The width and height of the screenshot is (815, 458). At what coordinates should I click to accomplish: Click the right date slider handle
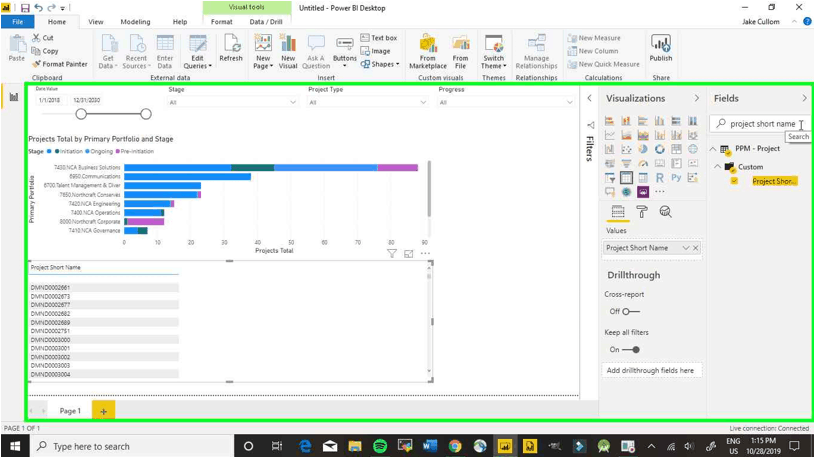146,114
